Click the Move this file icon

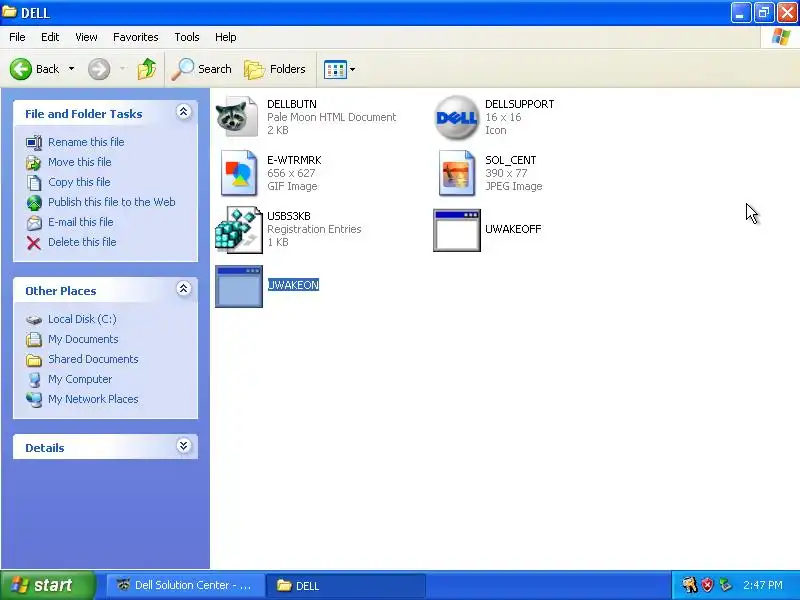point(34,163)
